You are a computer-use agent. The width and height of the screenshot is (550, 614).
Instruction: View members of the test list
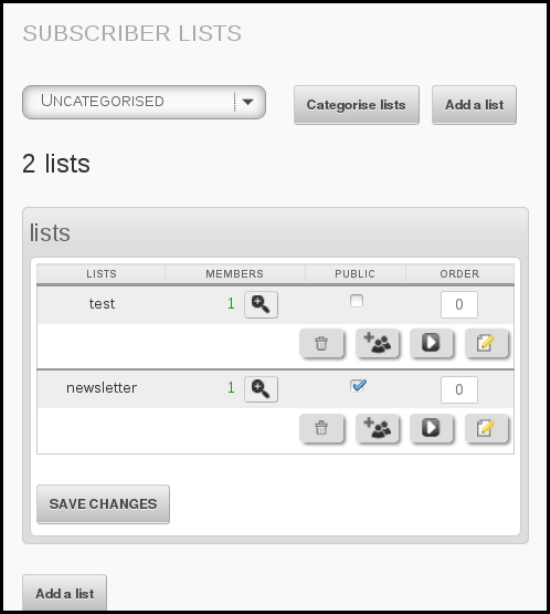261,304
